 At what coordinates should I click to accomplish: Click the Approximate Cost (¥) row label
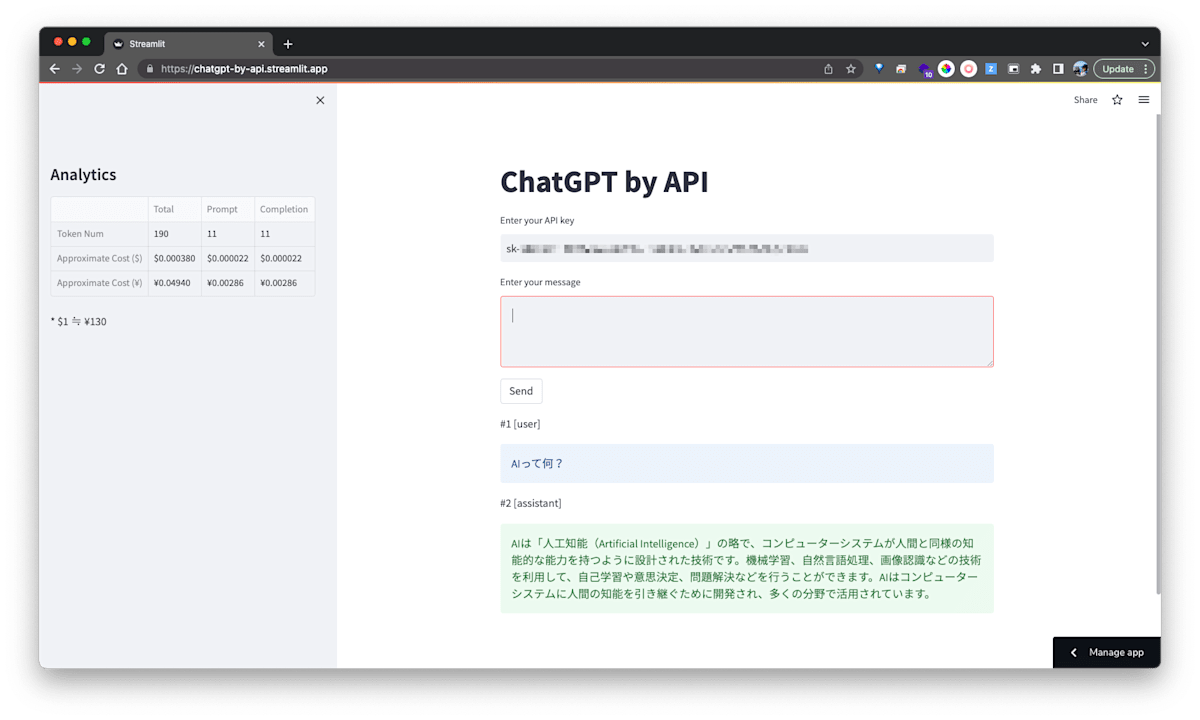pos(100,283)
